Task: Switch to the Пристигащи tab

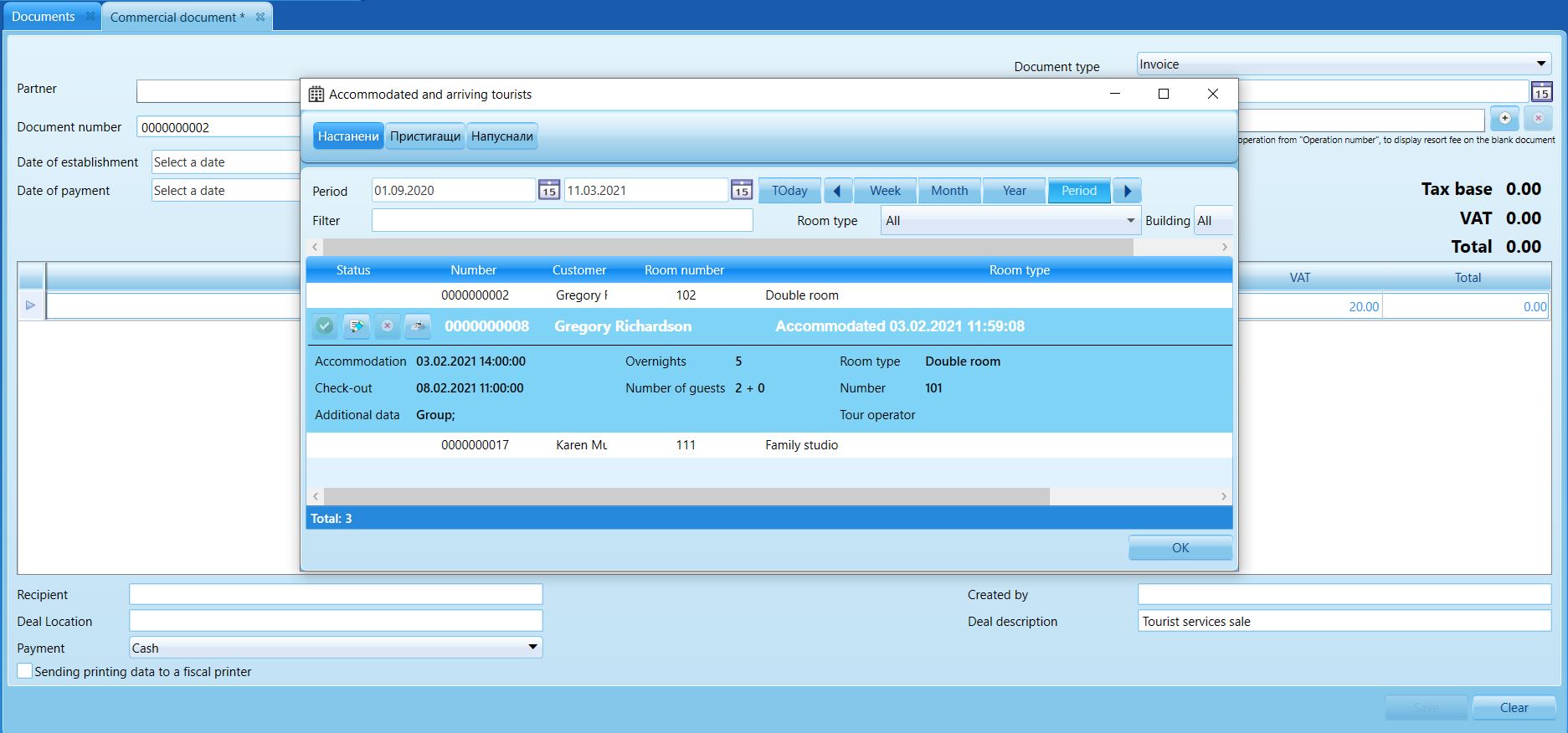Action: tap(425, 136)
